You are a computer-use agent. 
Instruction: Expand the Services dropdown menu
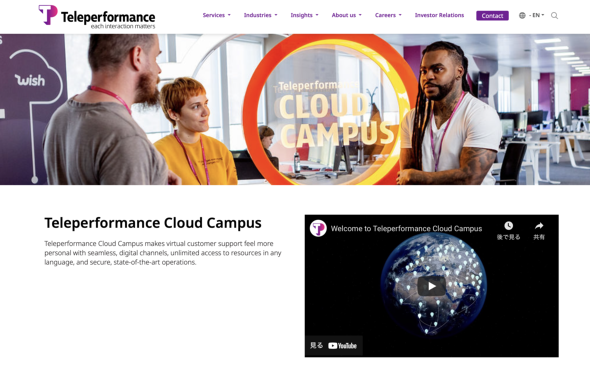tap(216, 15)
